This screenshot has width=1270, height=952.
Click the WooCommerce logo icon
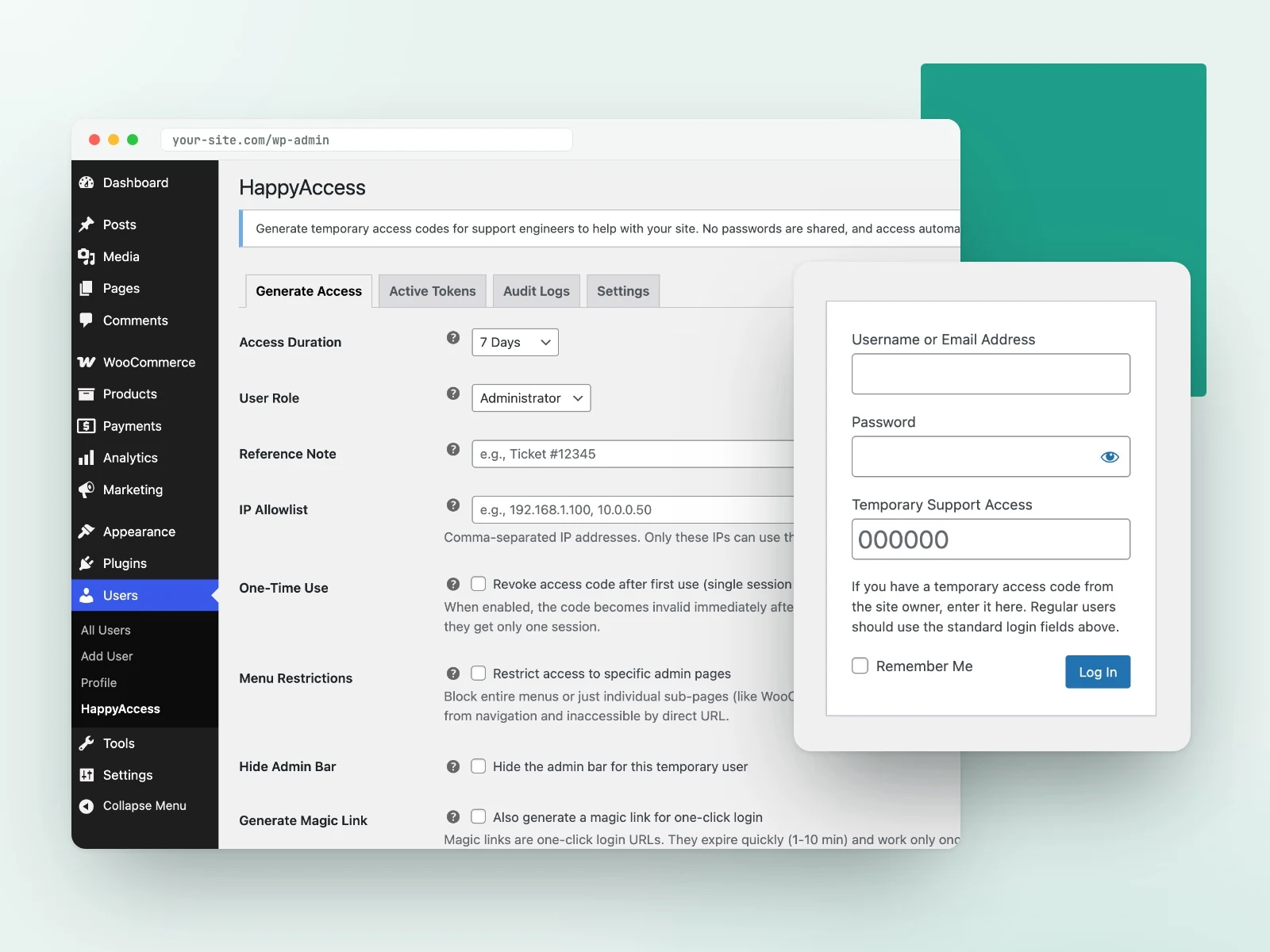(x=87, y=362)
